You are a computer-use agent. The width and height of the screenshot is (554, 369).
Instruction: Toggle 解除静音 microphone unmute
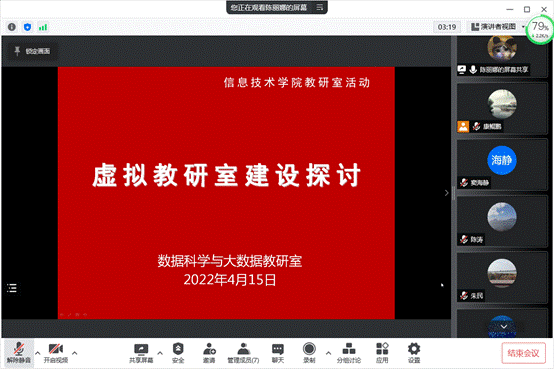tap(19, 353)
